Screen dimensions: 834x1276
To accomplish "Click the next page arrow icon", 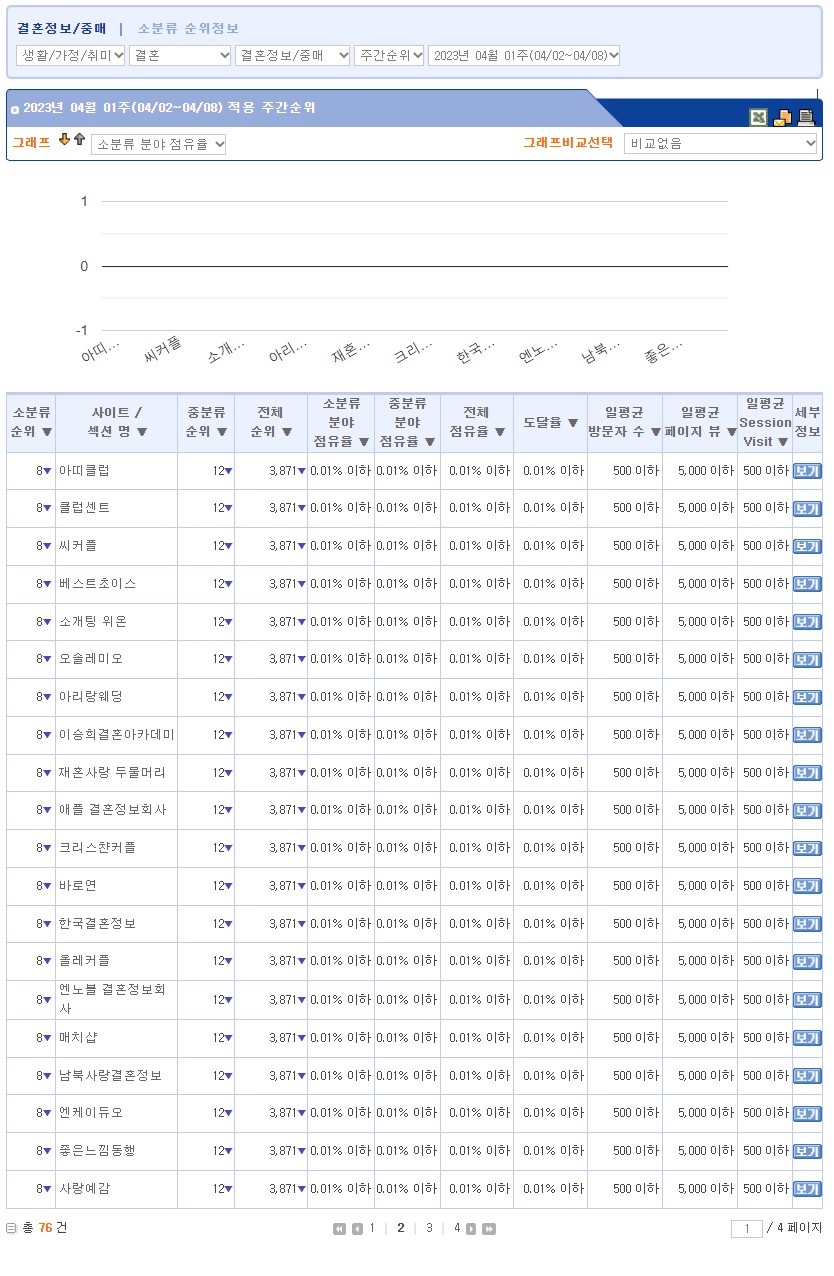I will pos(471,1229).
